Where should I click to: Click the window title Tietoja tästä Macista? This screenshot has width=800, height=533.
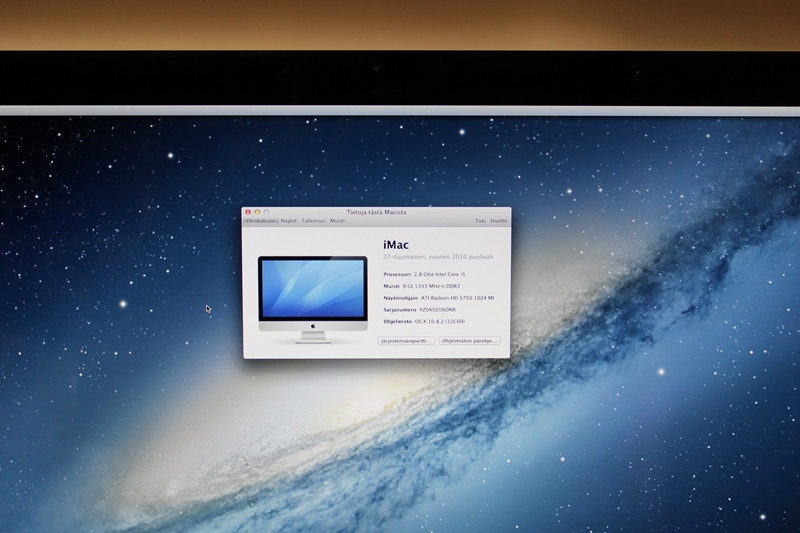coord(377,212)
